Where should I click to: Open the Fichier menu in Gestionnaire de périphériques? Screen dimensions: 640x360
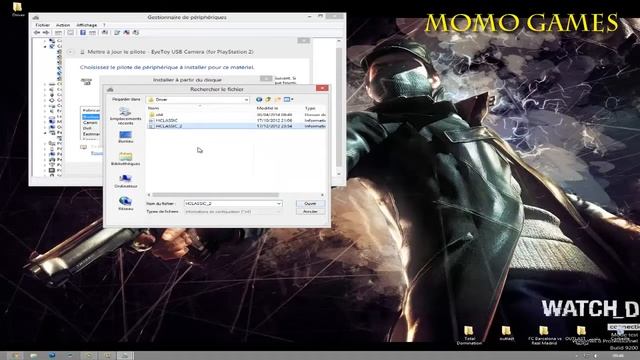pyautogui.click(x=42, y=25)
